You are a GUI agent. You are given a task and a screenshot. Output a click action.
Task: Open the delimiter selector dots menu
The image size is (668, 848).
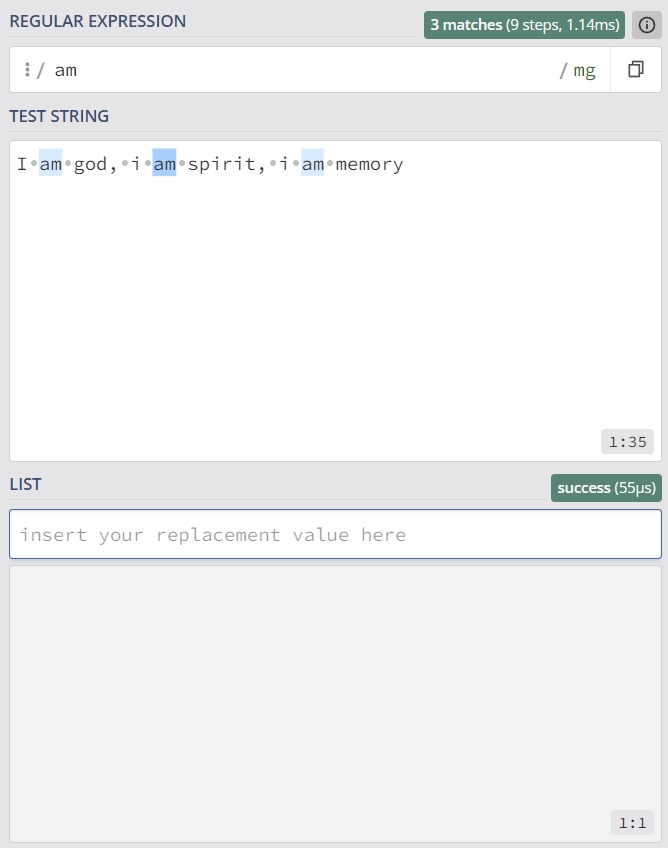[x=27, y=70]
